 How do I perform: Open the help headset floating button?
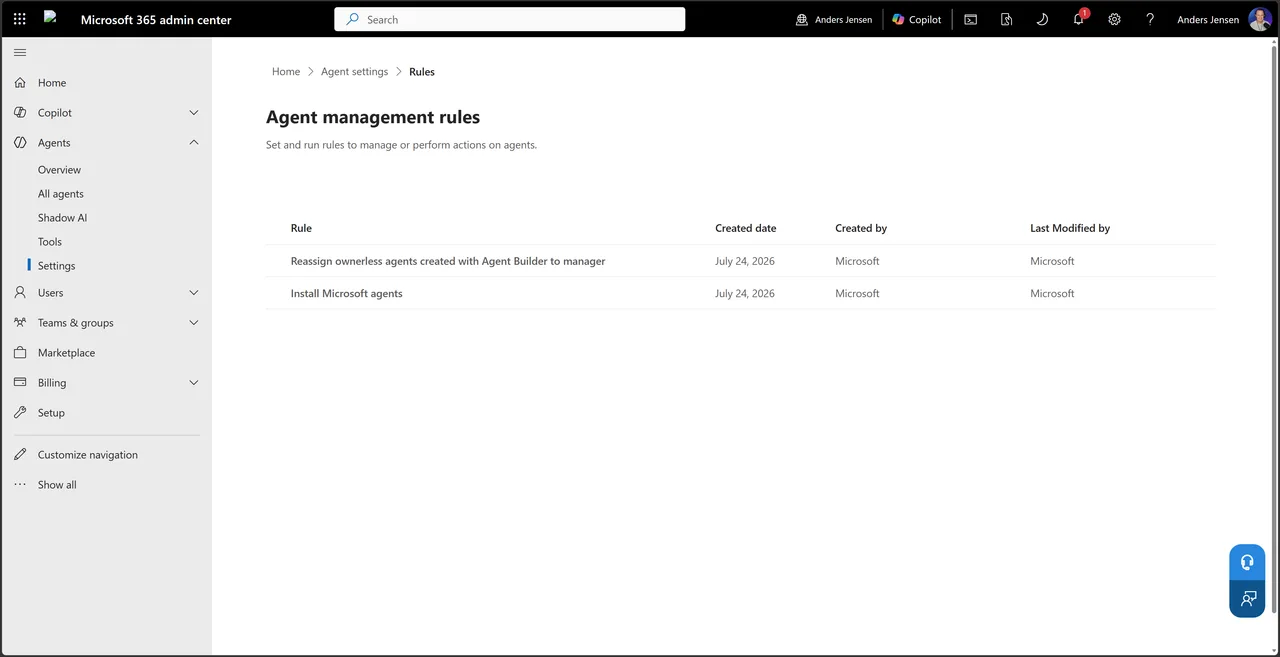click(x=1247, y=562)
